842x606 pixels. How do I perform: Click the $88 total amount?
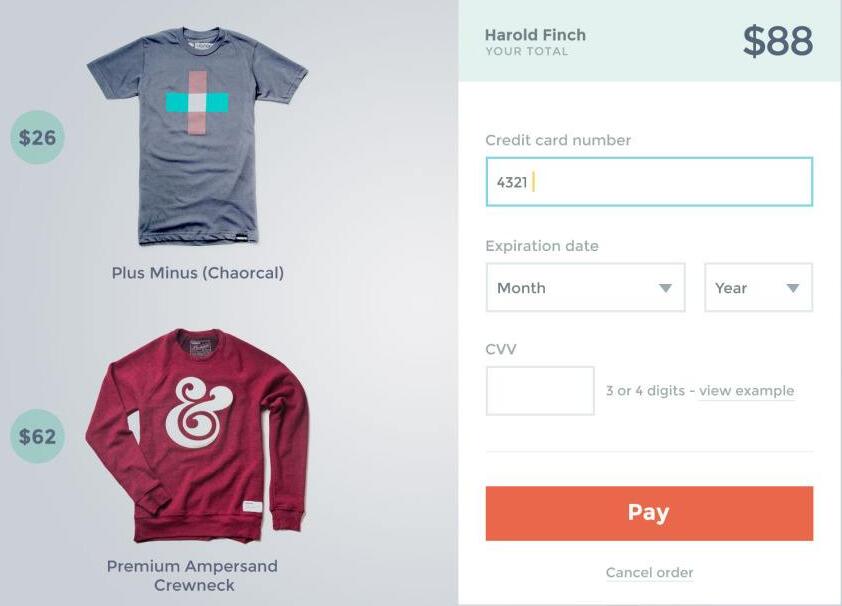(x=777, y=42)
